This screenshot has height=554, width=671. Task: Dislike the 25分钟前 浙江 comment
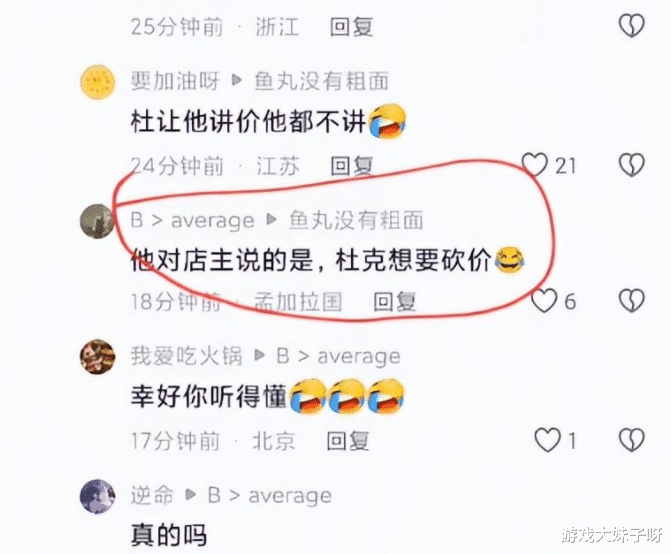pyautogui.click(x=632, y=25)
